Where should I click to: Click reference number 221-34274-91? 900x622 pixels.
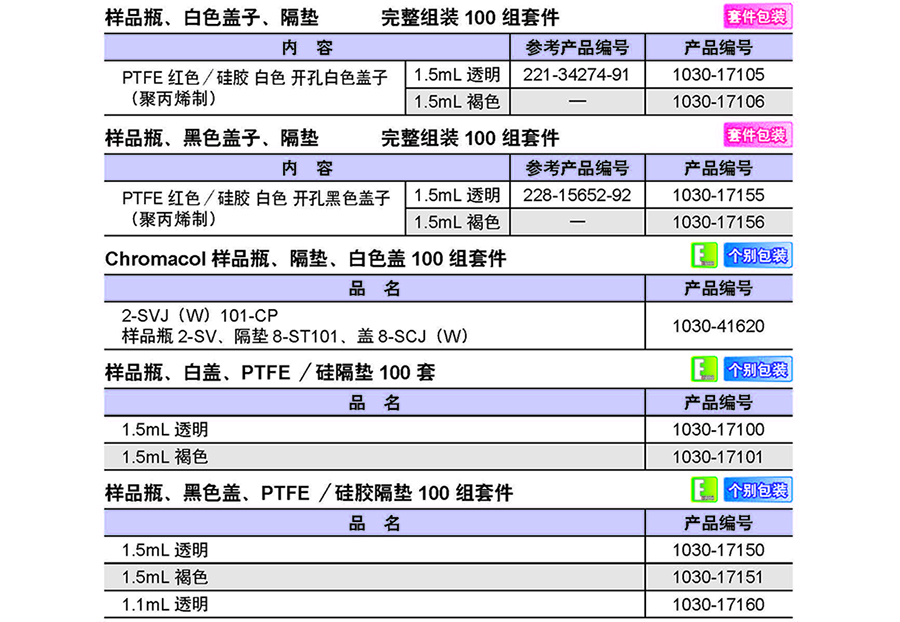coord(578,75)
